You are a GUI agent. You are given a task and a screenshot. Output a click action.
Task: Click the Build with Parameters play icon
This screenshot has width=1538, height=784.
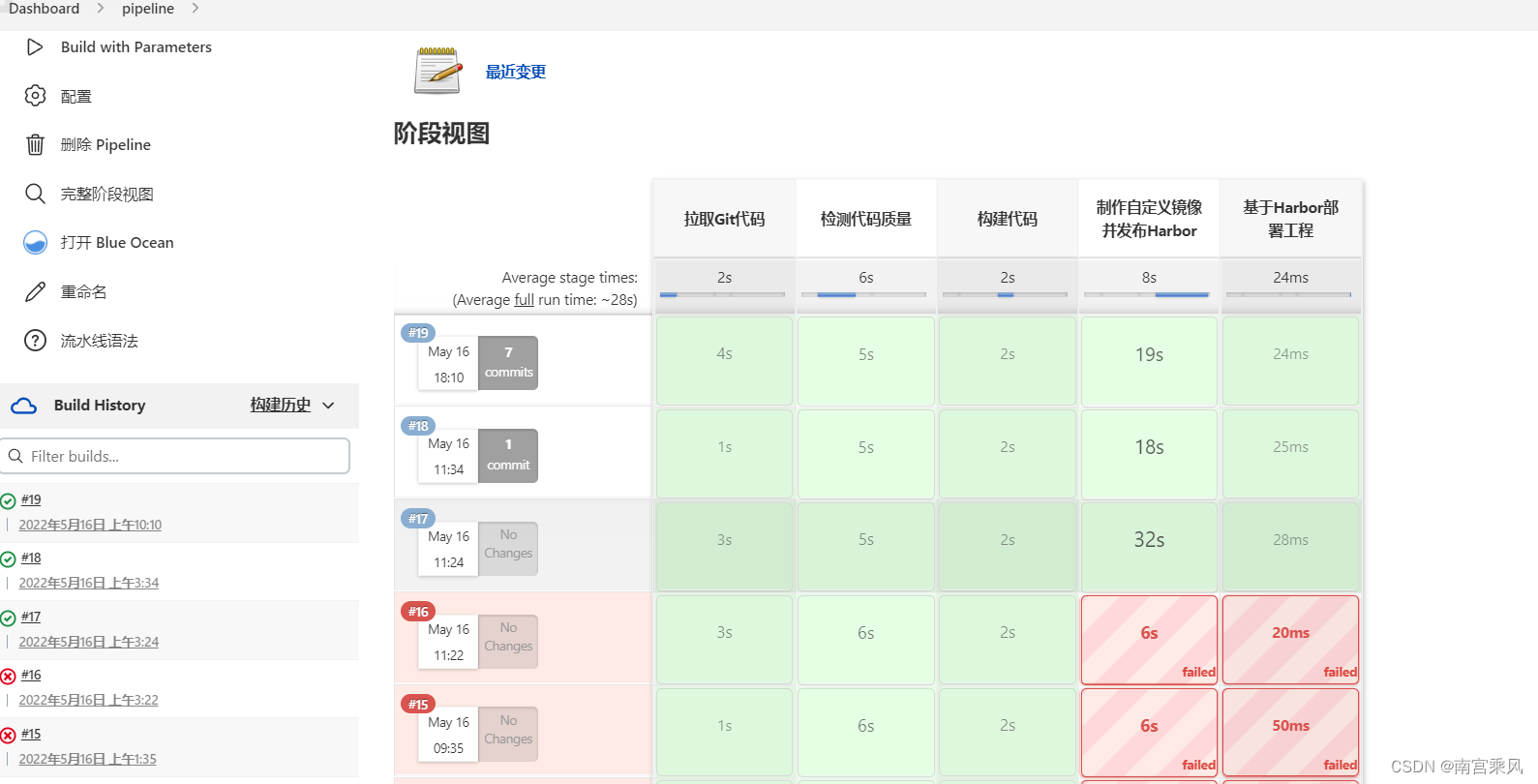pyautogui.click(x=35, y=46)
